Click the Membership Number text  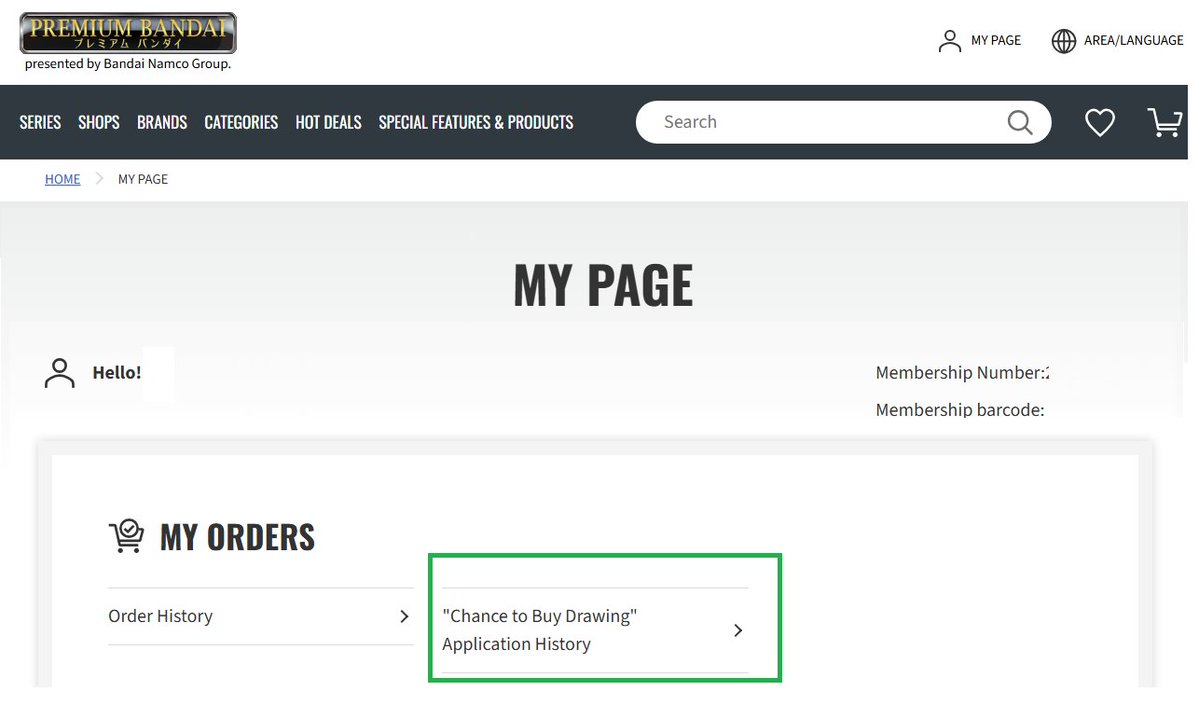962,373
